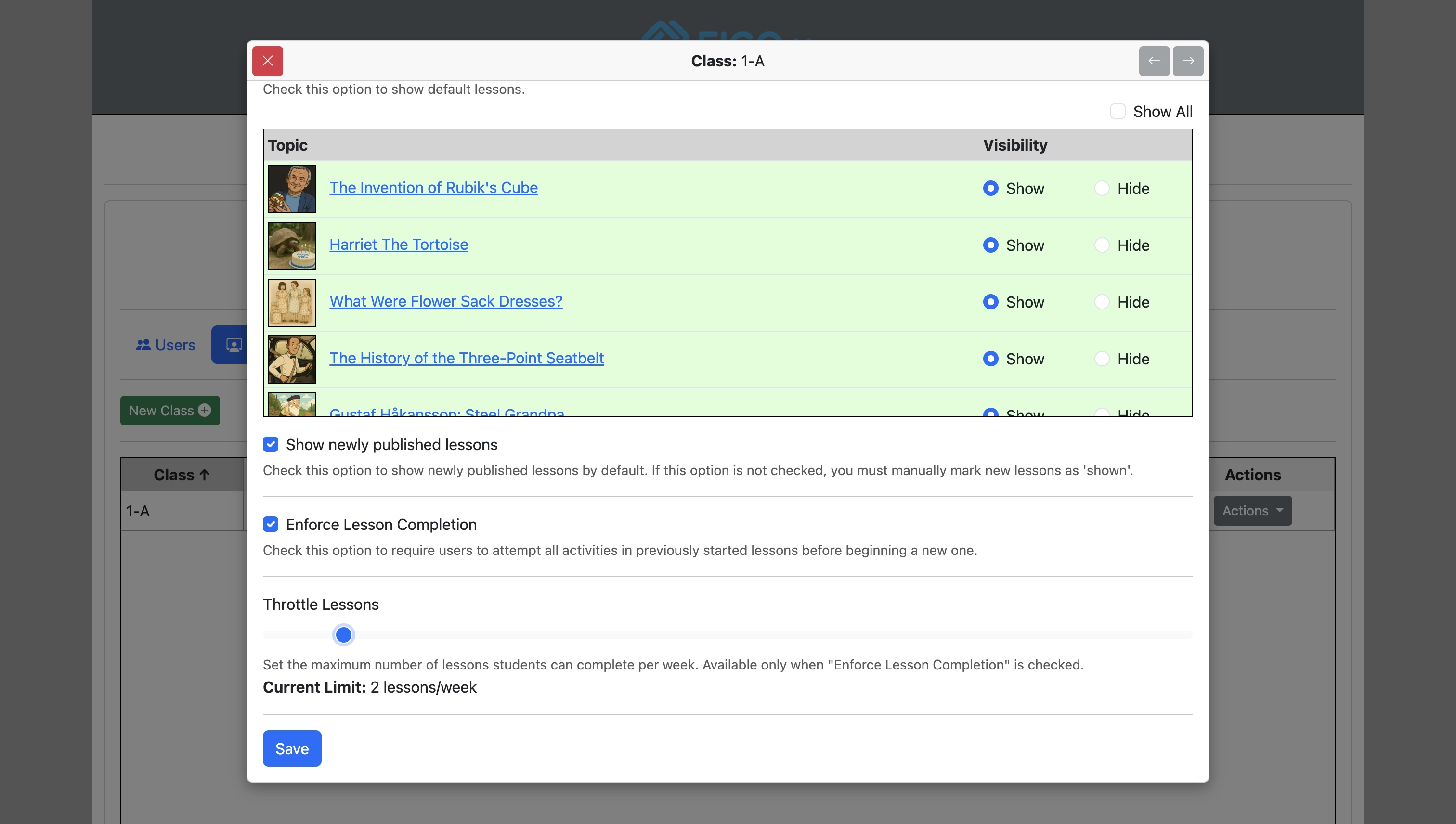Screen dimensions: 1456x824
Task: Select Show for Three-Point Seatbelt lesson
Action: pos(991,358)
